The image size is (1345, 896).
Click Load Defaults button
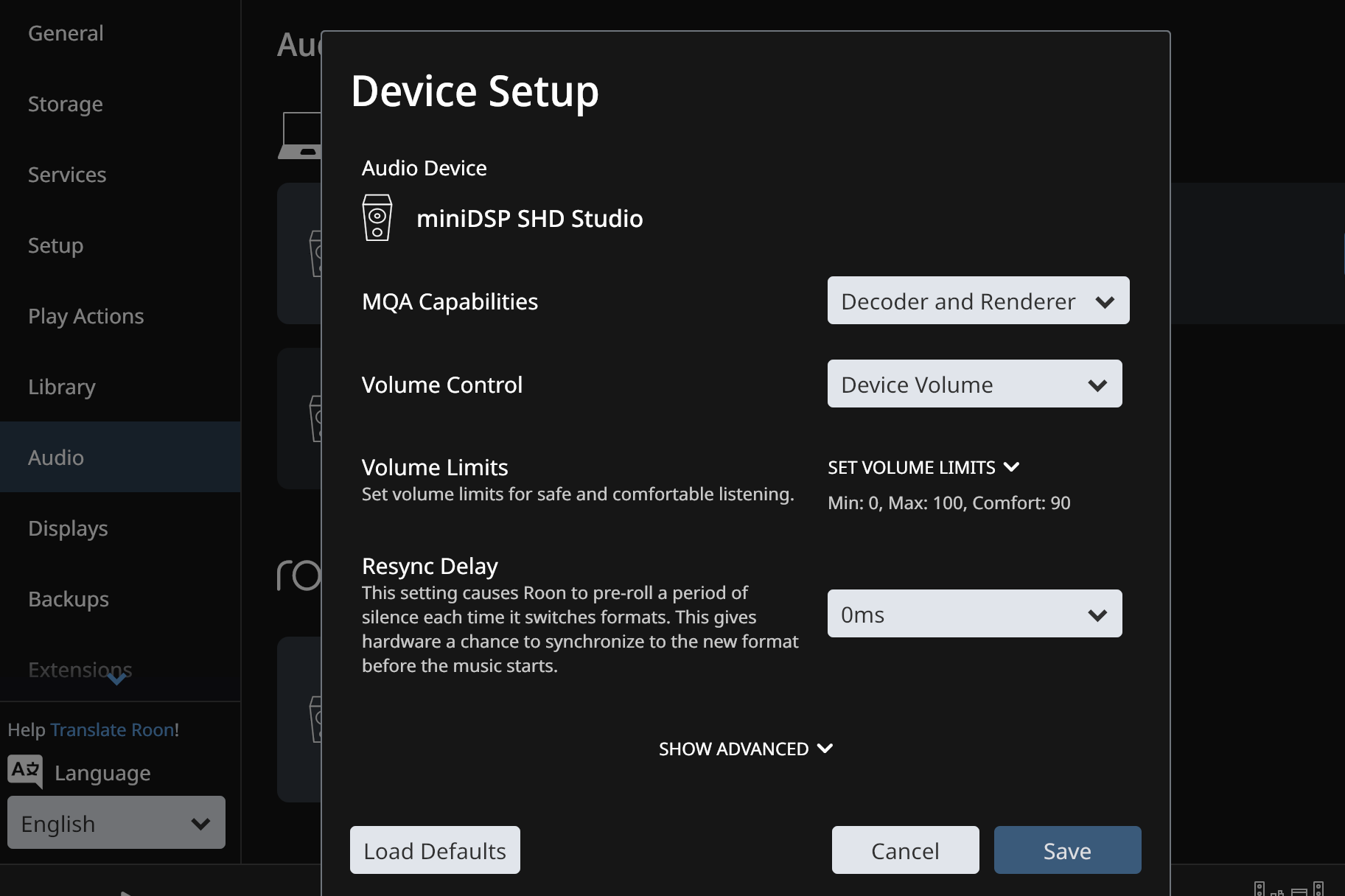point(435,850)
